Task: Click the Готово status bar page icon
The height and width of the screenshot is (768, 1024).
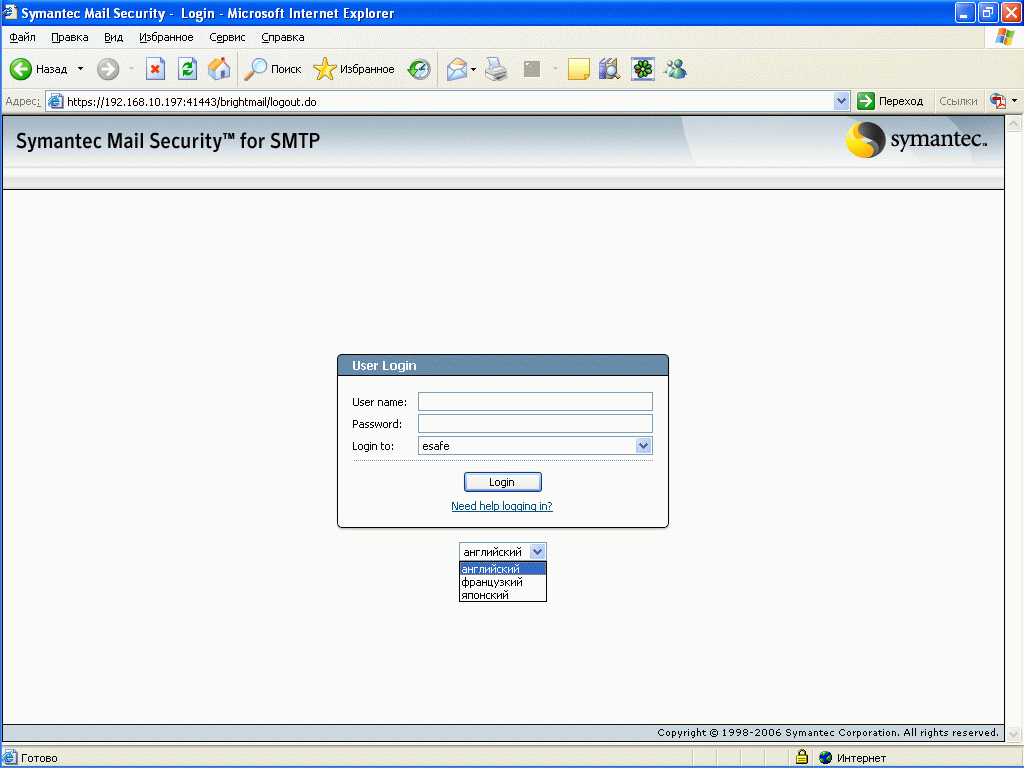Action: (x=10, y=758)
